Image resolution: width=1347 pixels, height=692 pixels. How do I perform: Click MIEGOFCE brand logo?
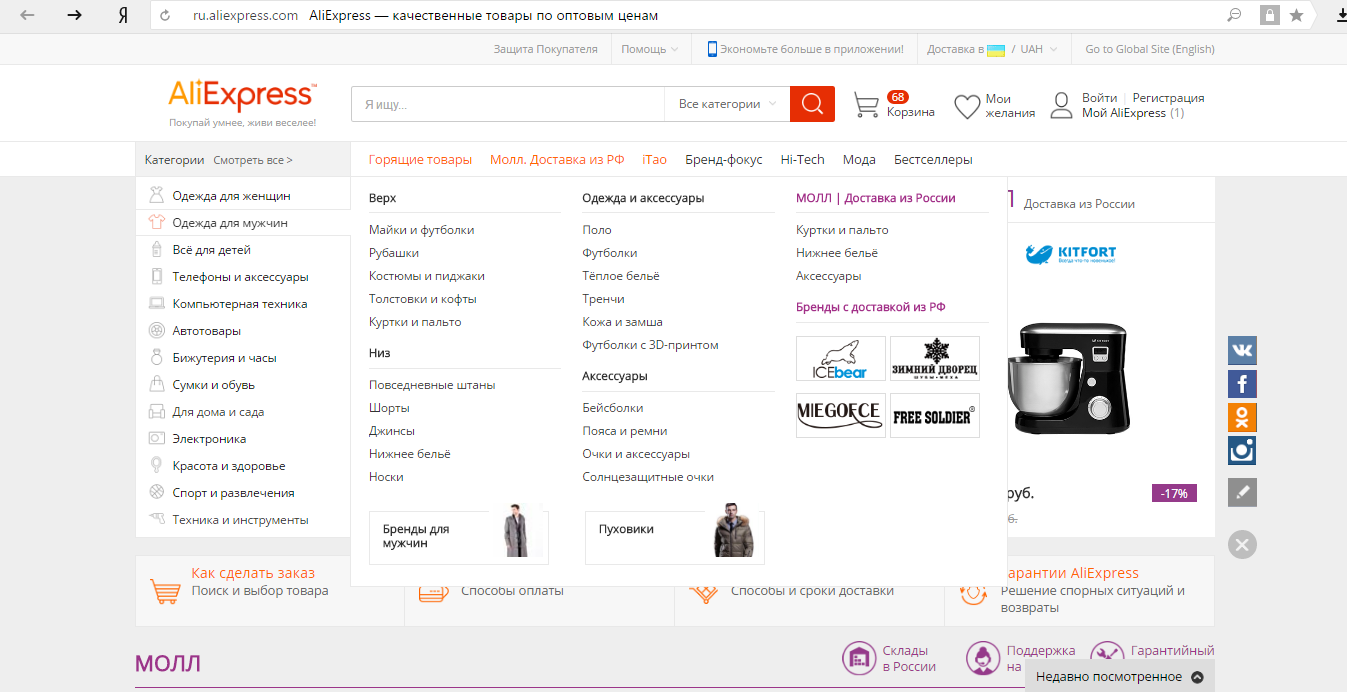(841, 415)
